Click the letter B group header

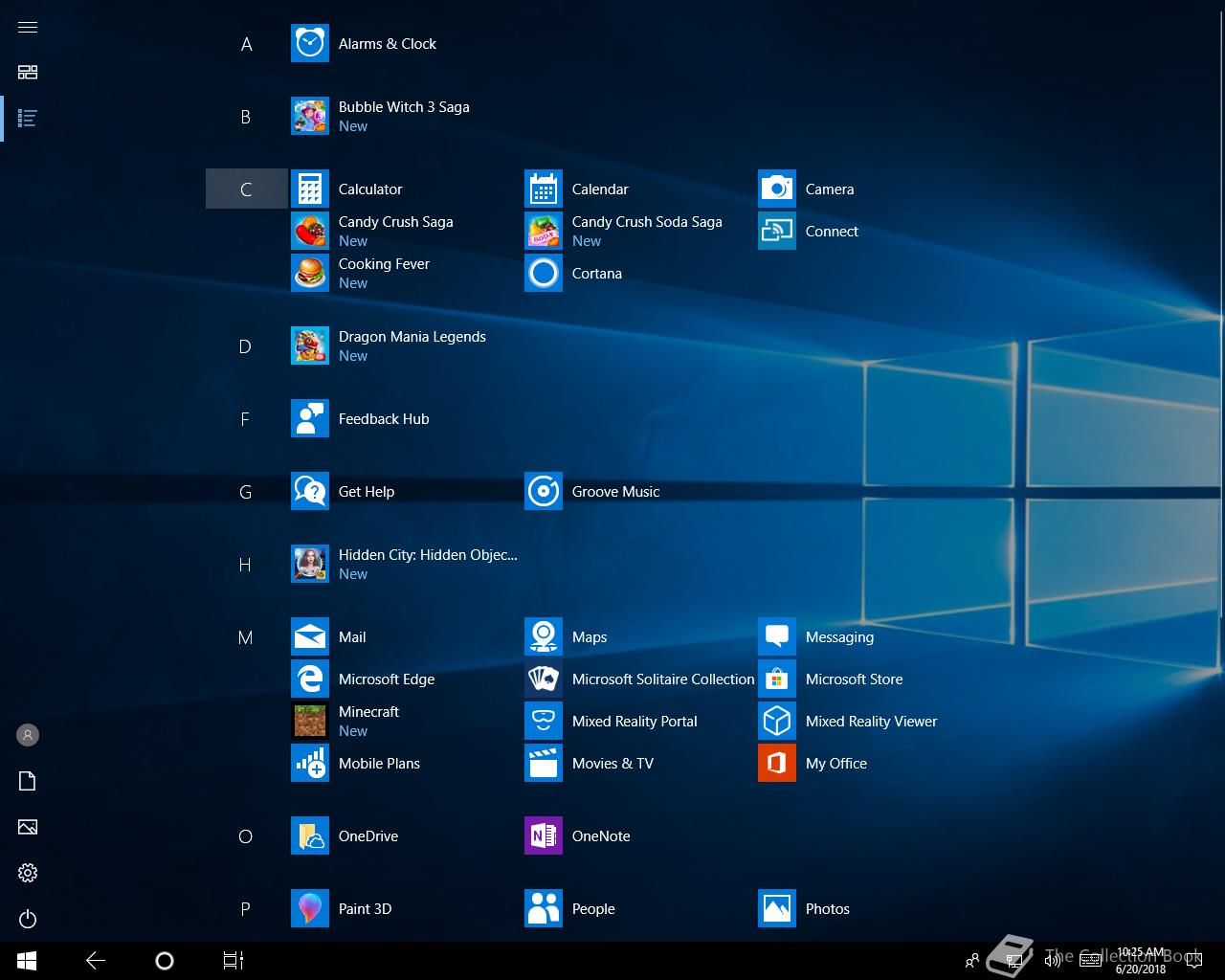(x=246, y=117)
